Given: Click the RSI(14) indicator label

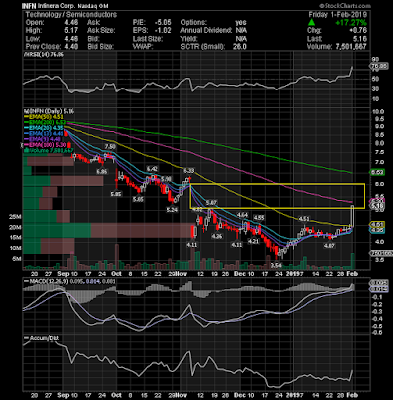Looking at the screenshot, I should point(44,55).
